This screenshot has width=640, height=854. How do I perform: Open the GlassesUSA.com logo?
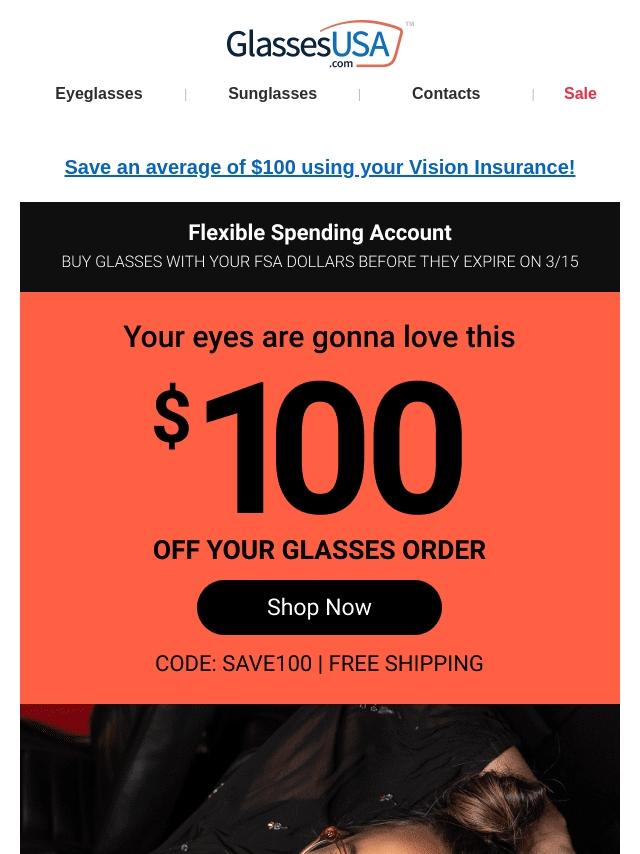click(315, 45)
